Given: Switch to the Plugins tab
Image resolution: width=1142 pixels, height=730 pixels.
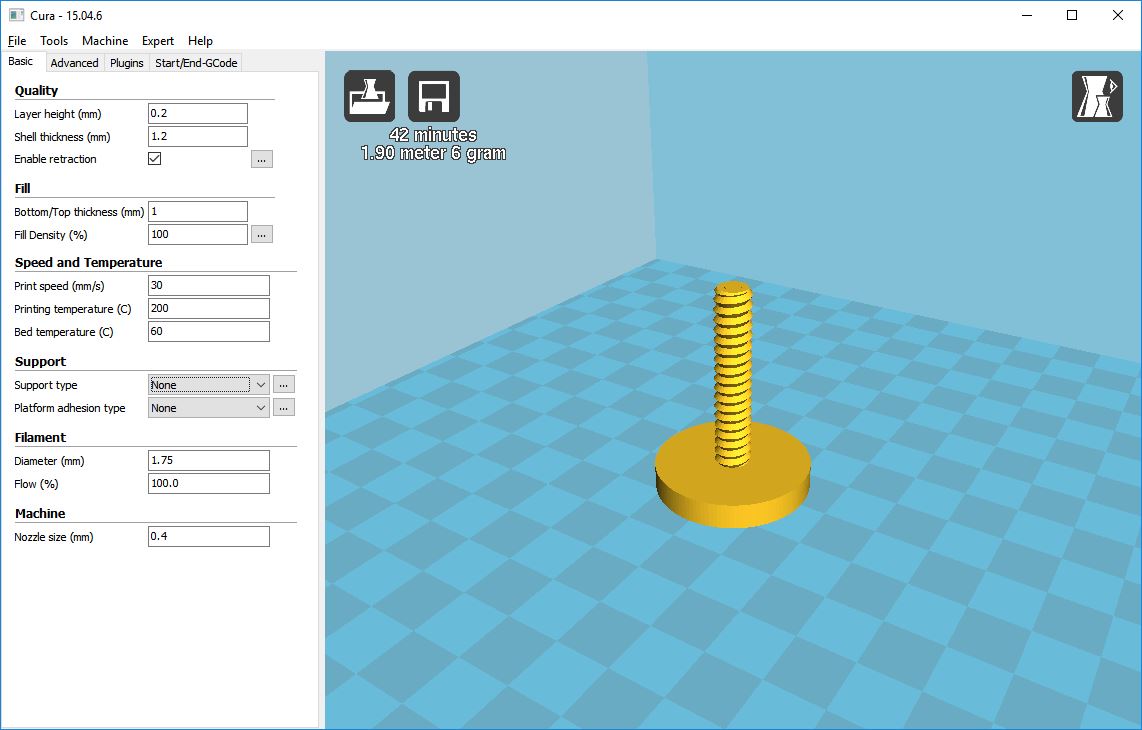Looking at the screenshot, I should pyautogui.click(x=127, y=63).
